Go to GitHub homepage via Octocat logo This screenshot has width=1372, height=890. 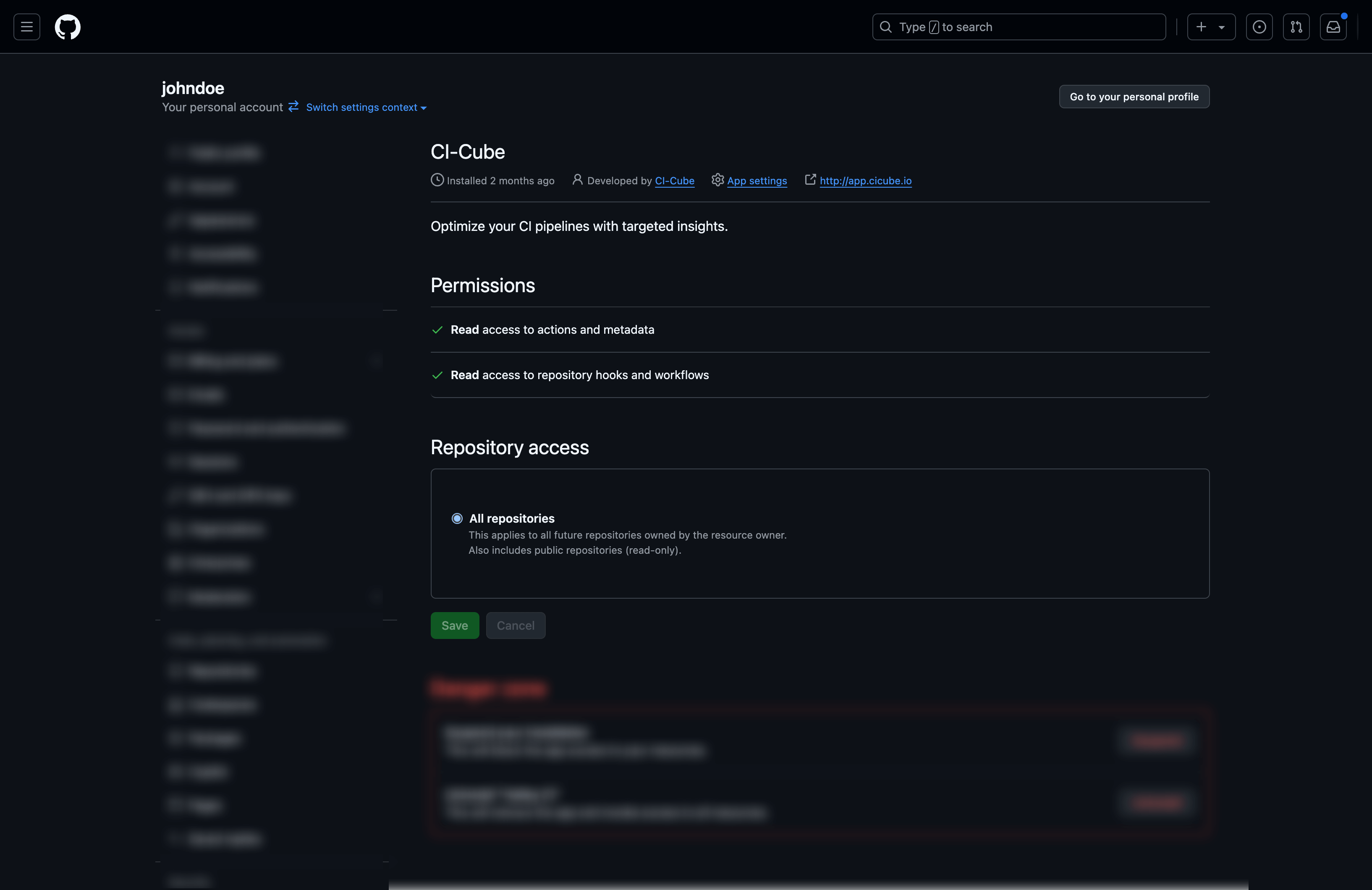coord(68,26)
